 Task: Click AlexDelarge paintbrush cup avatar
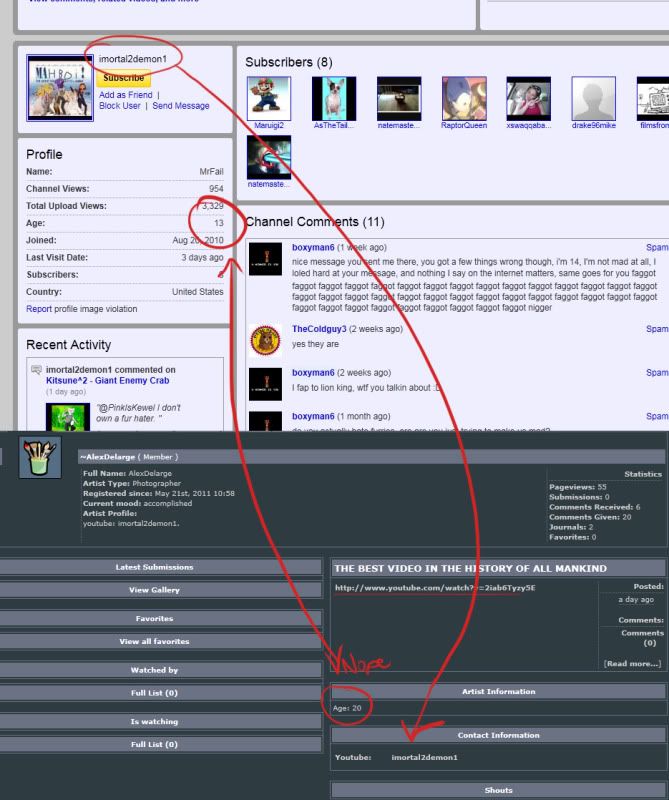click(40, 456)
